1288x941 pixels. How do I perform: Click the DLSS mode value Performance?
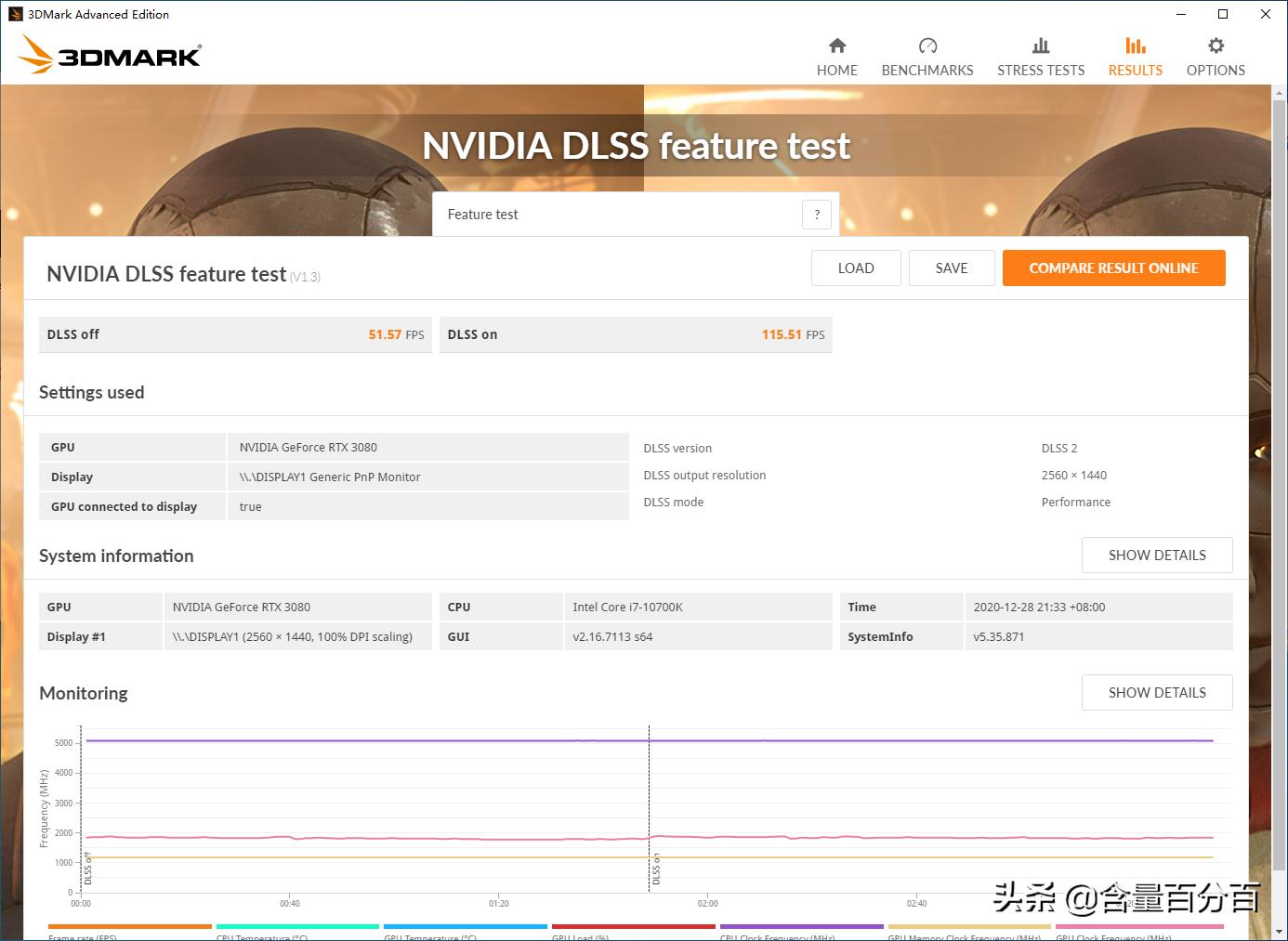1076,502
